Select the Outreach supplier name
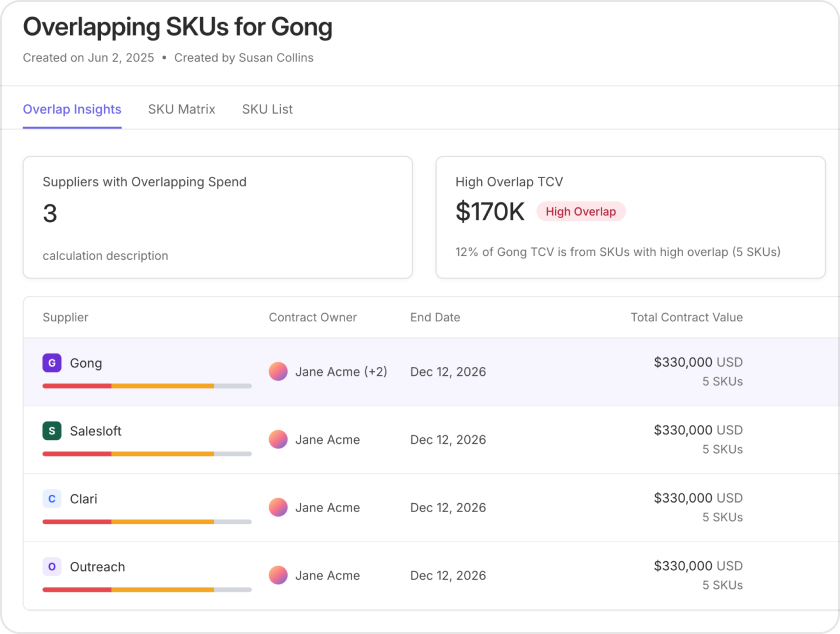The height and width of the screenshot is (634, 840). pos(98,566)
